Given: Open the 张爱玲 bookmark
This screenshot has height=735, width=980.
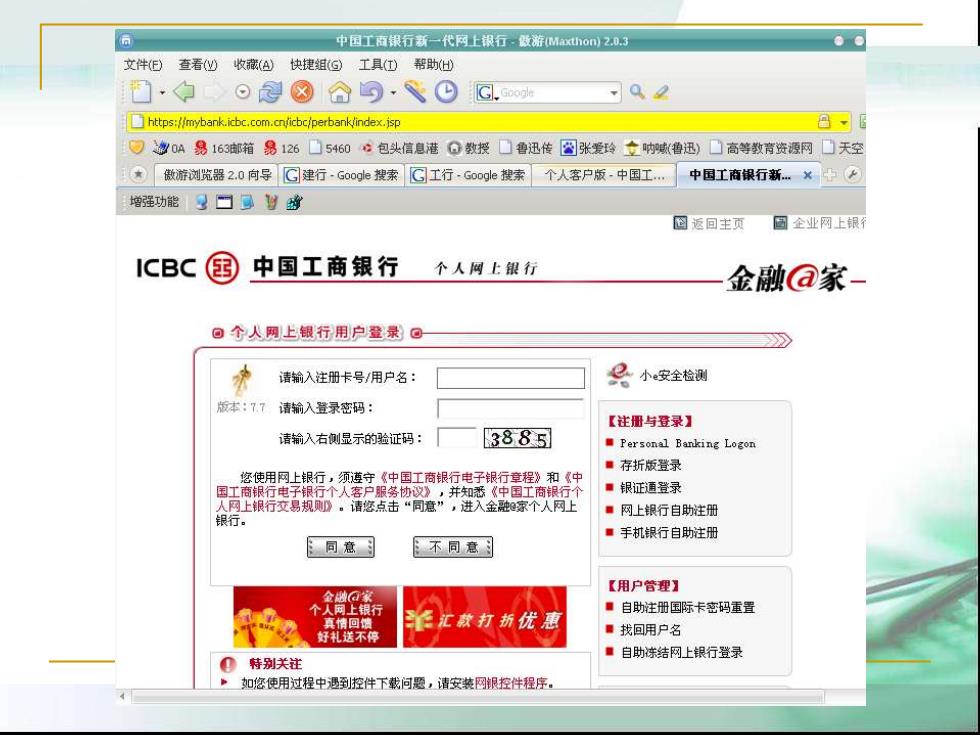Looking at the screenshot, I should tap(588, 148).
